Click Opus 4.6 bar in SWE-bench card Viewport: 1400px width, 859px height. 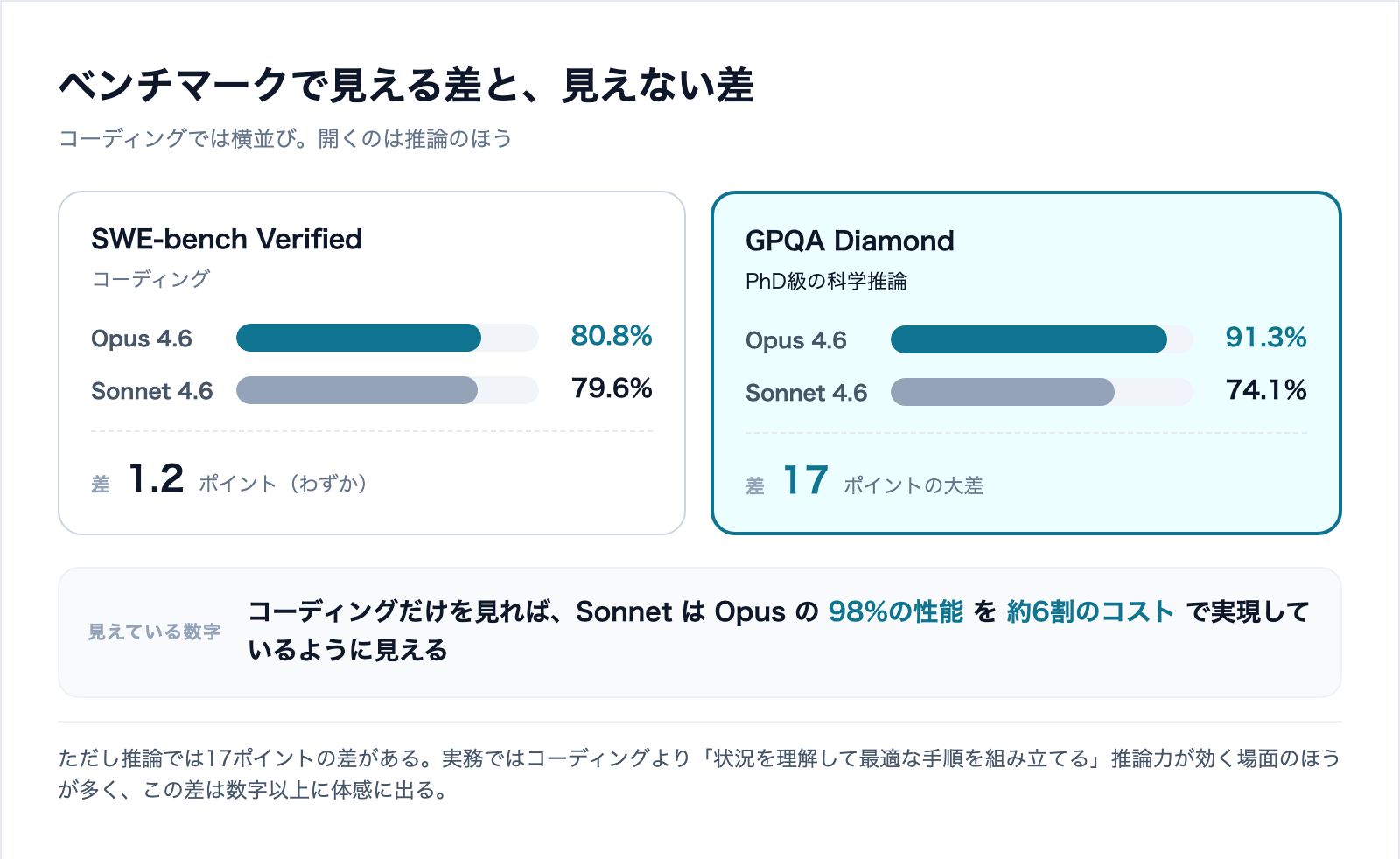point(388,338)
